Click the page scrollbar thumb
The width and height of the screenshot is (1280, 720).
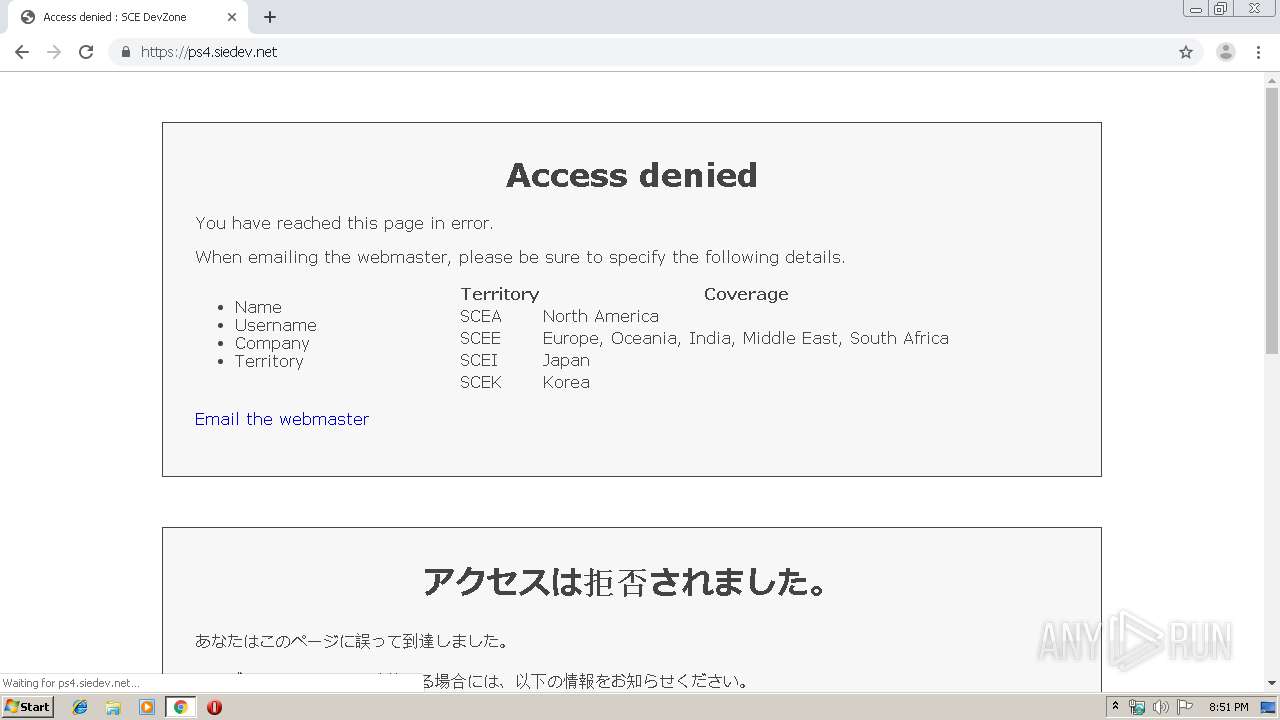[1272, 220]
